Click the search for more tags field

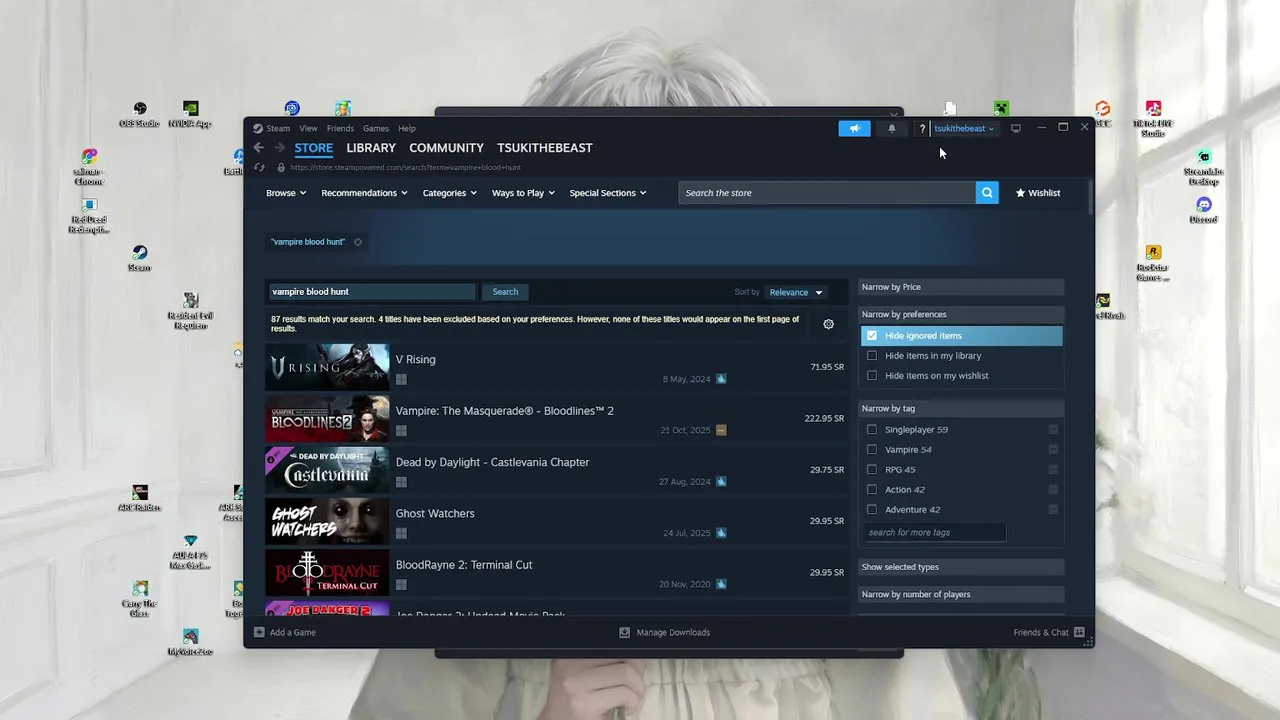click(x=934, y=532)
